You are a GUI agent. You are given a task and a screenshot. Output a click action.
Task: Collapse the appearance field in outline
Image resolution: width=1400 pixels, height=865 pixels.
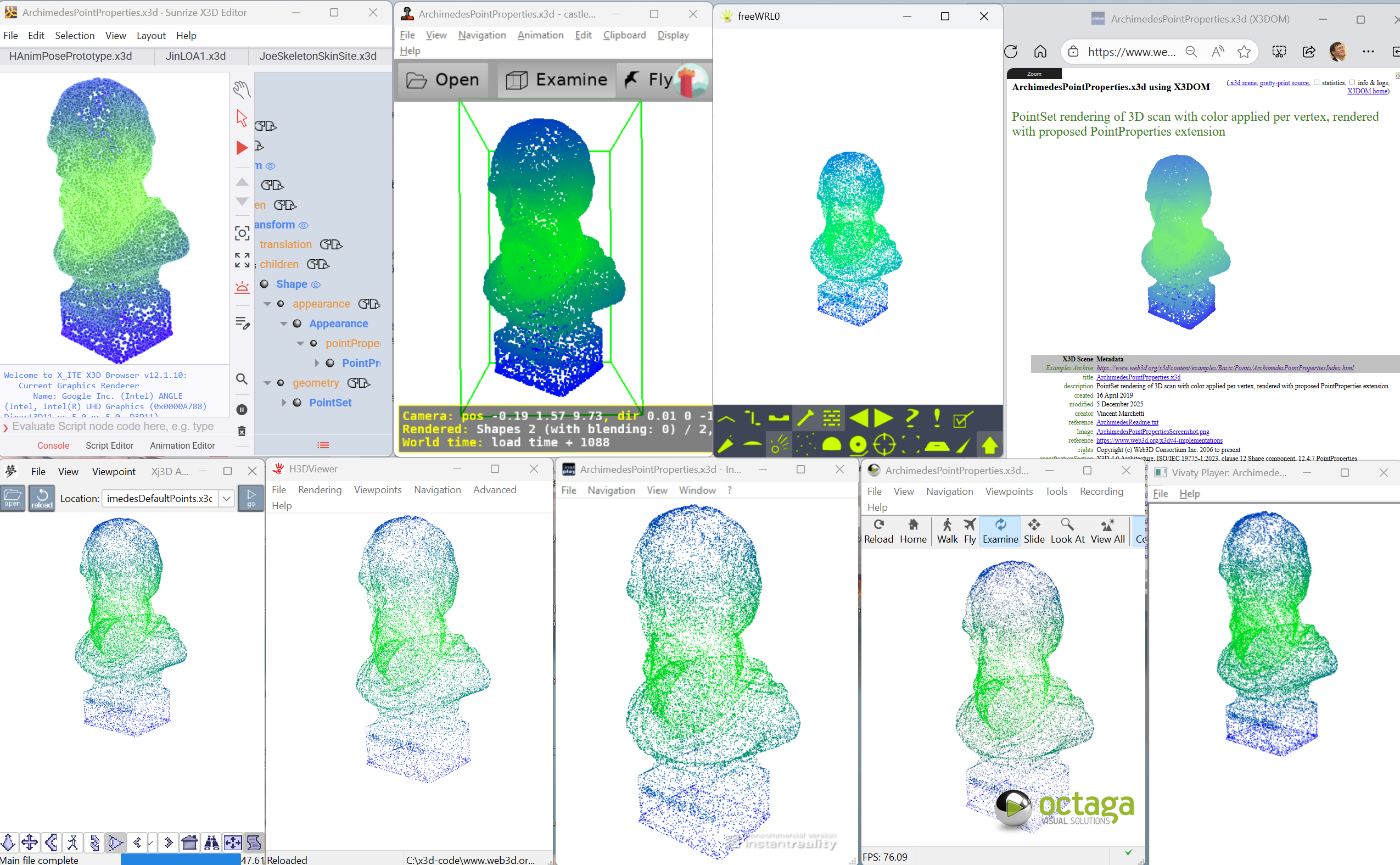pyautogui.click(x=267, y=304)
